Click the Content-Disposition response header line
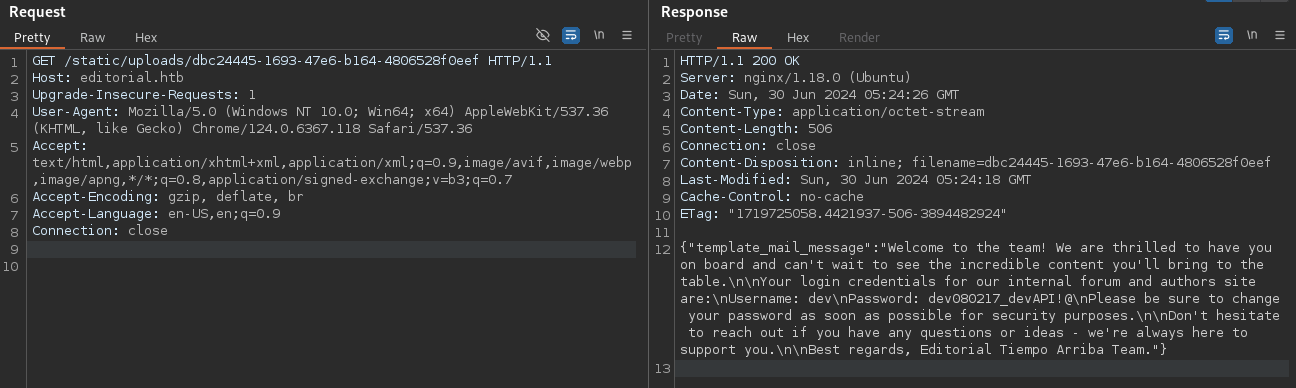The height and width of the screenshot is (388, 1296). 975,163
